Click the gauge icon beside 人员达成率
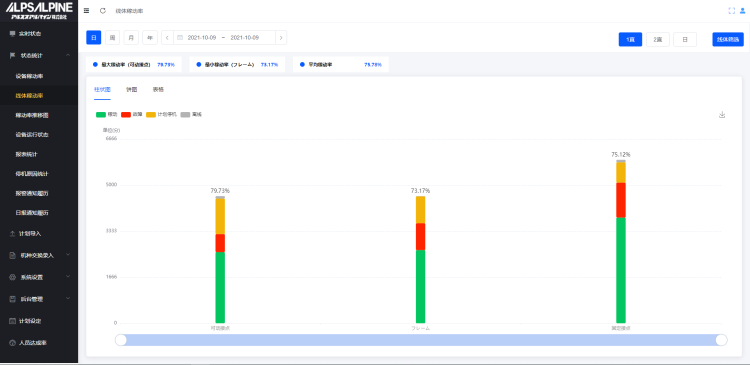750x365 pixels. (x=12, y=343)
